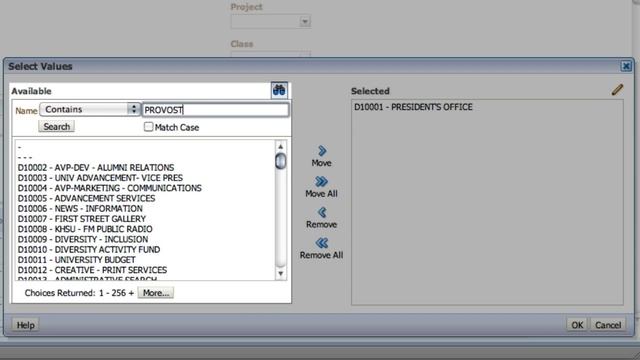Click the Move label text
Viewport: 640px width, 360px height.
click(322, 163)
